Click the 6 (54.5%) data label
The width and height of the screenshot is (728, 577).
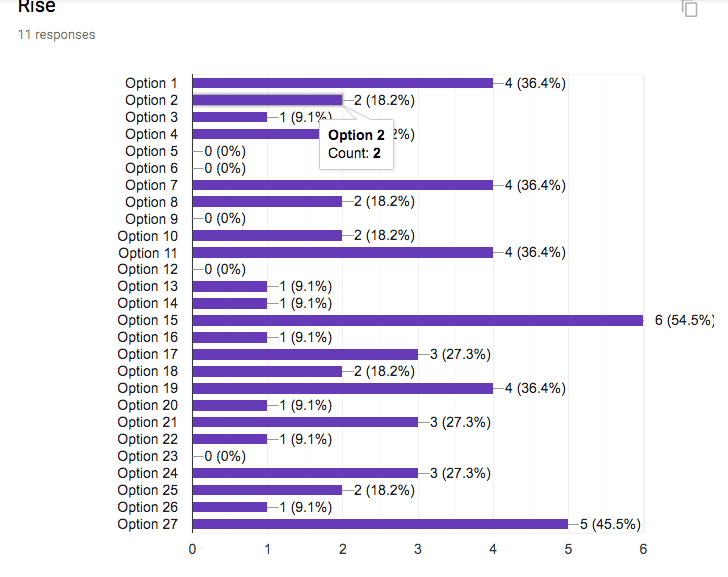pos(684,320)
